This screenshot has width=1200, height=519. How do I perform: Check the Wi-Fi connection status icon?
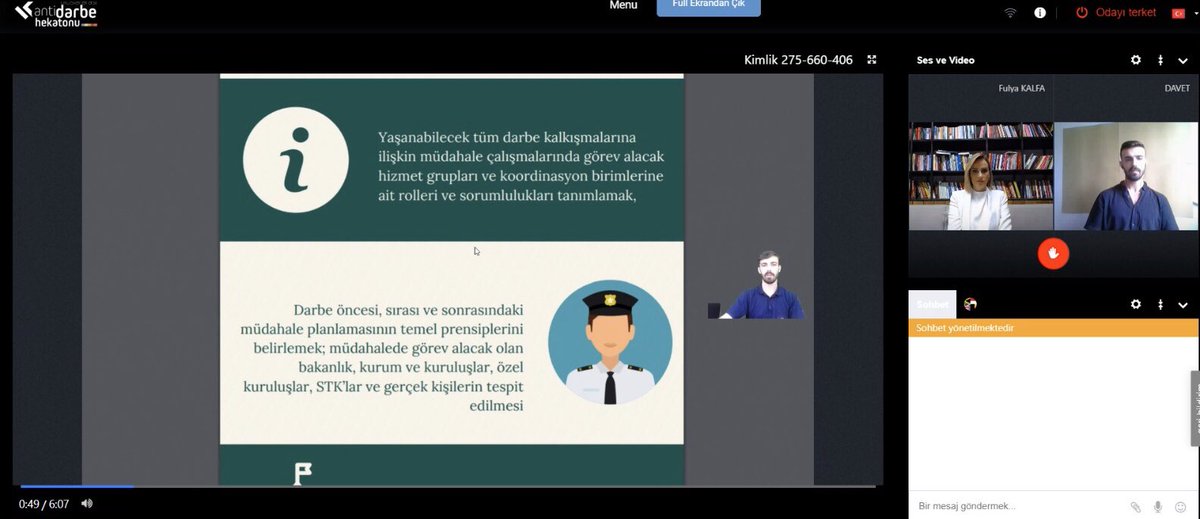(x=1011, y=13)
